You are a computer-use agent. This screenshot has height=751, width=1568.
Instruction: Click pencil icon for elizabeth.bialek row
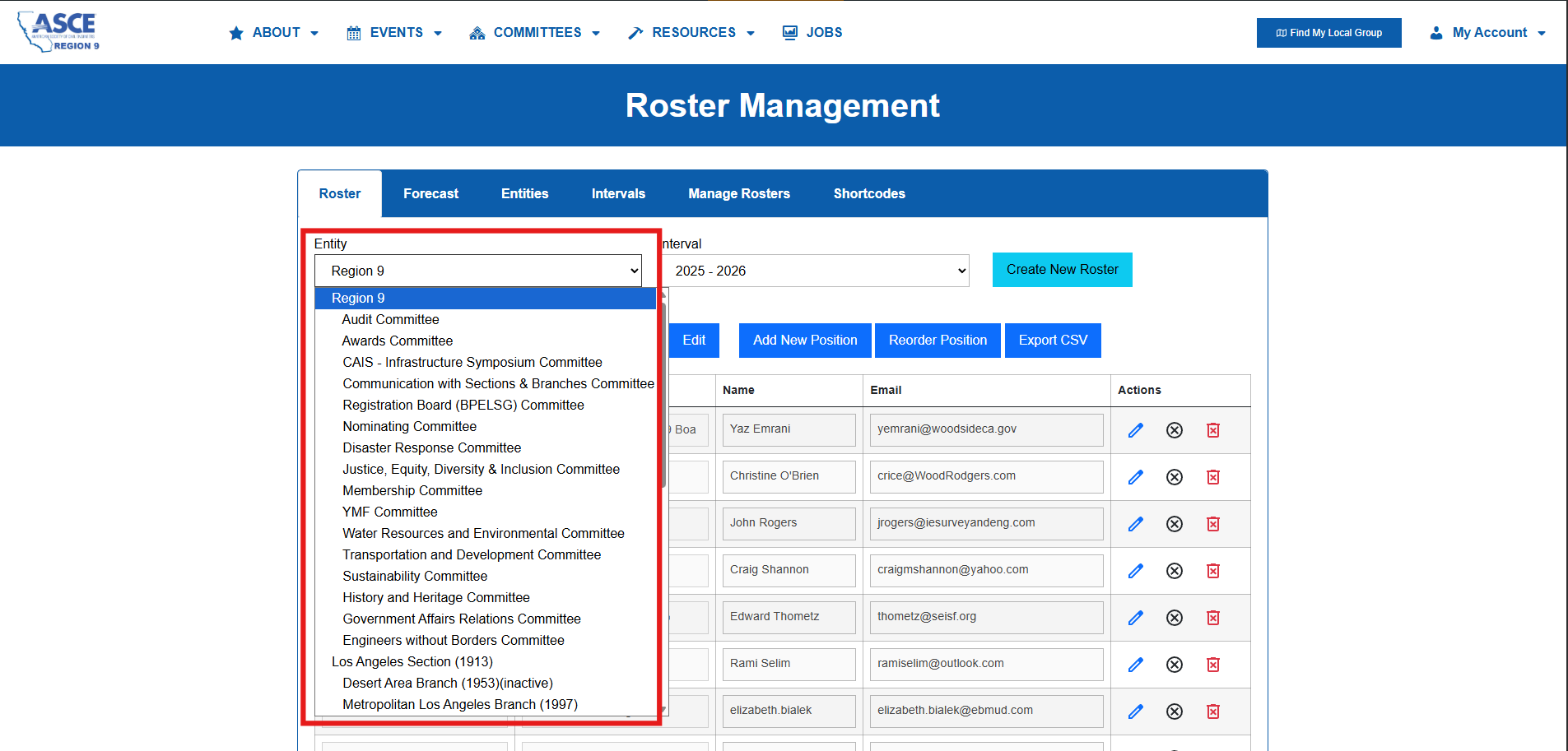(1136, 712)
